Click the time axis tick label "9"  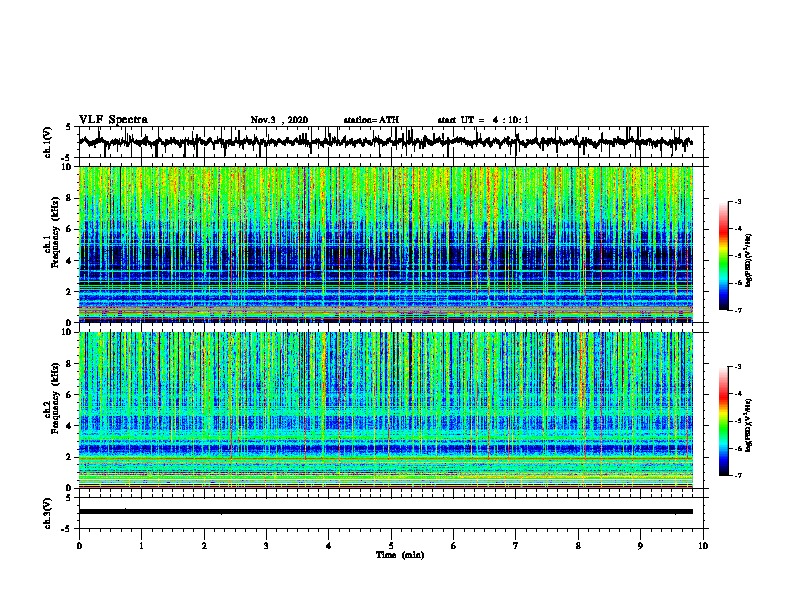640,546
